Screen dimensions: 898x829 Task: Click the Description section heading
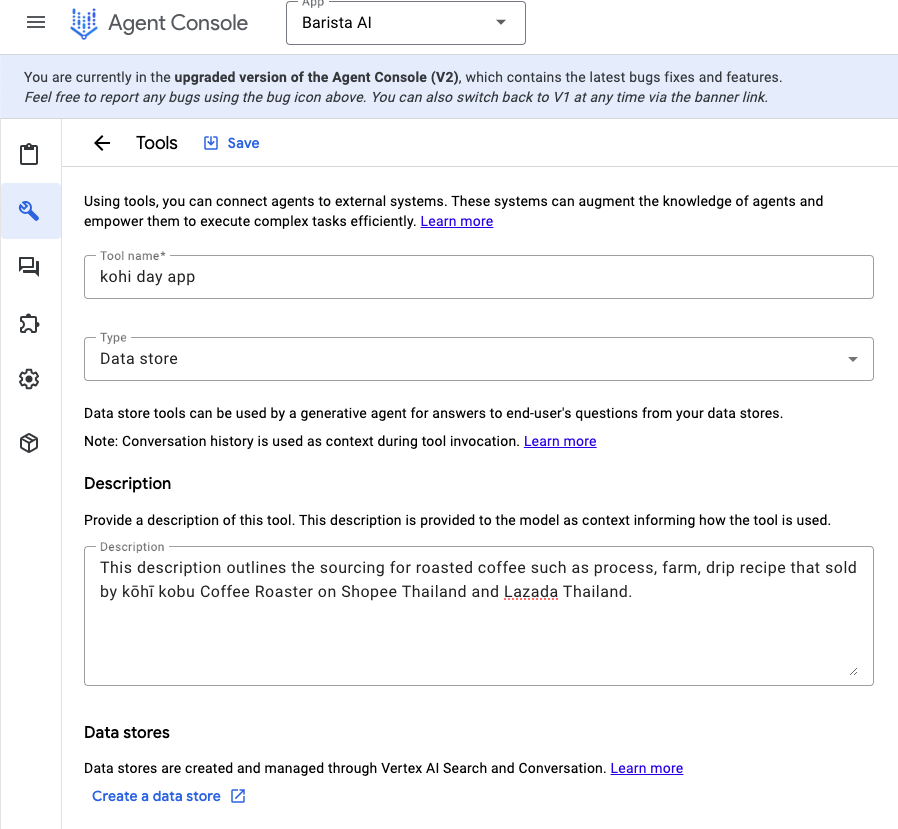click(128, 484)
